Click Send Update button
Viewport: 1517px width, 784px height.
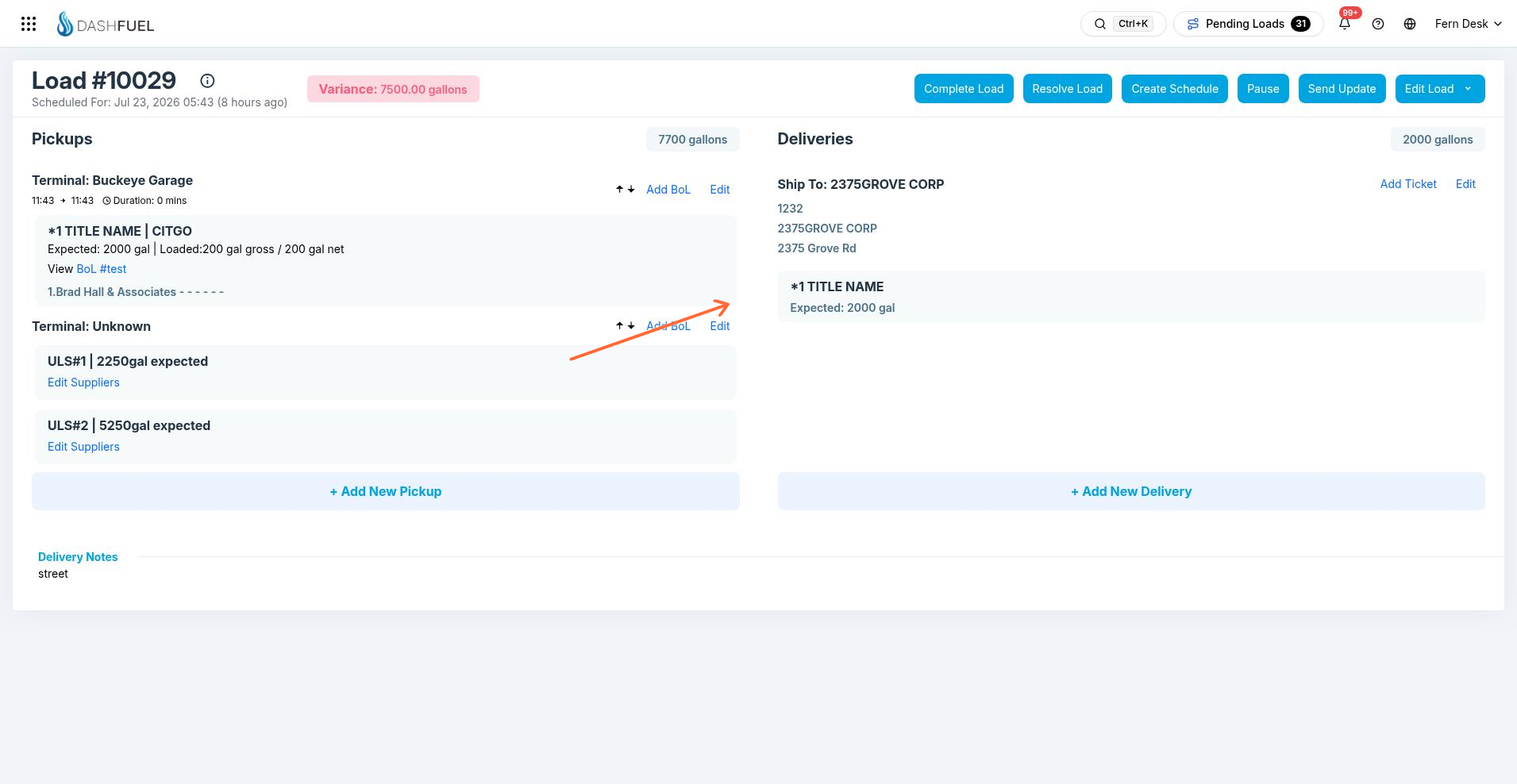point(1342,89)
